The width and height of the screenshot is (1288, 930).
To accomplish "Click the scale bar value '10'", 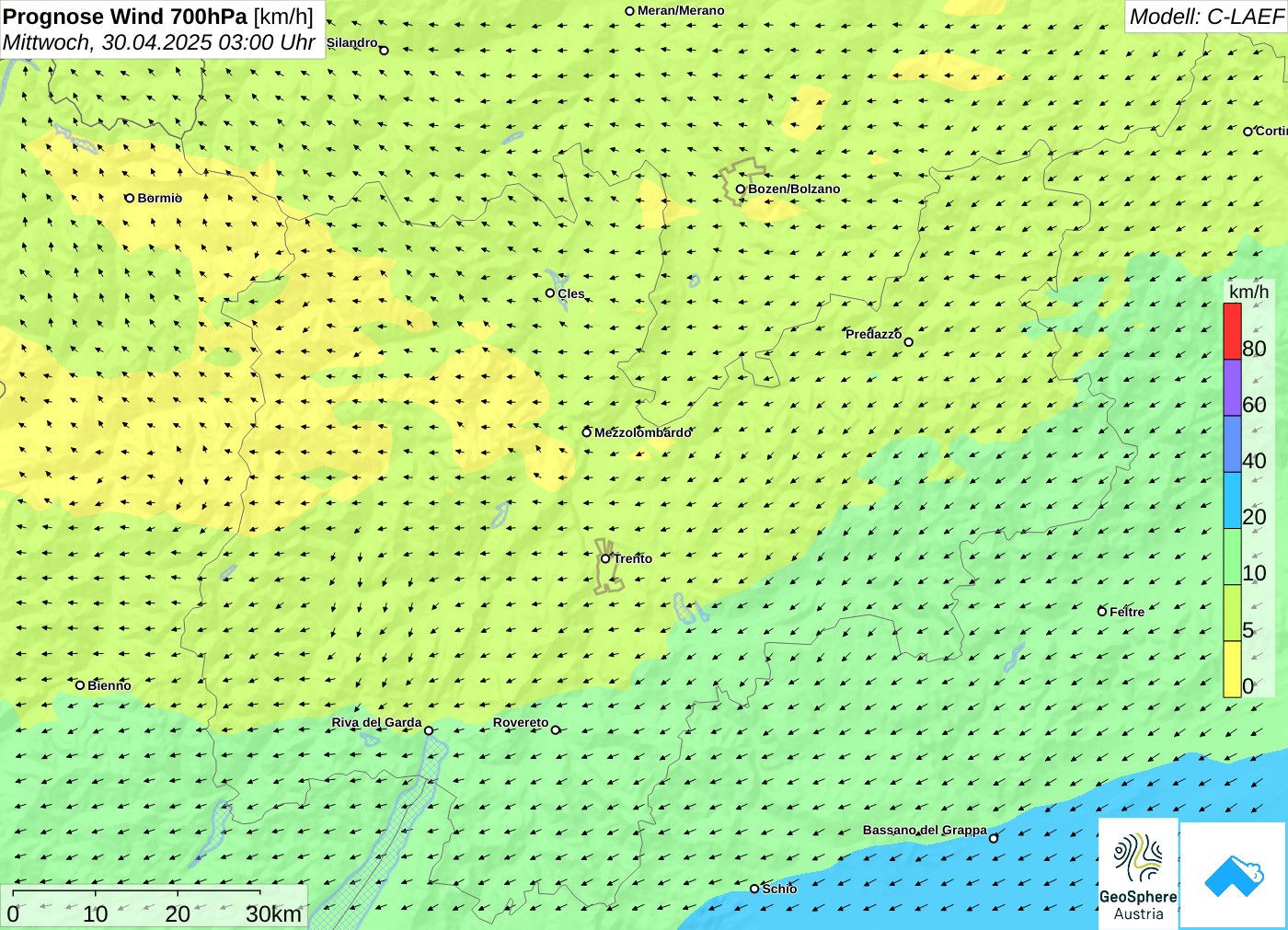I will coord(96,914).
